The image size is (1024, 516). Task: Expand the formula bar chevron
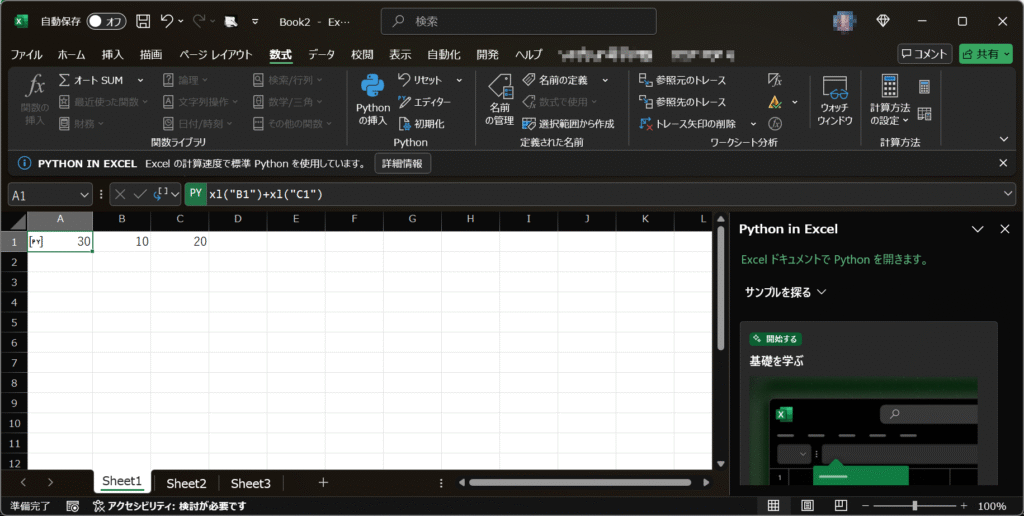click(x=1008, y=194)
